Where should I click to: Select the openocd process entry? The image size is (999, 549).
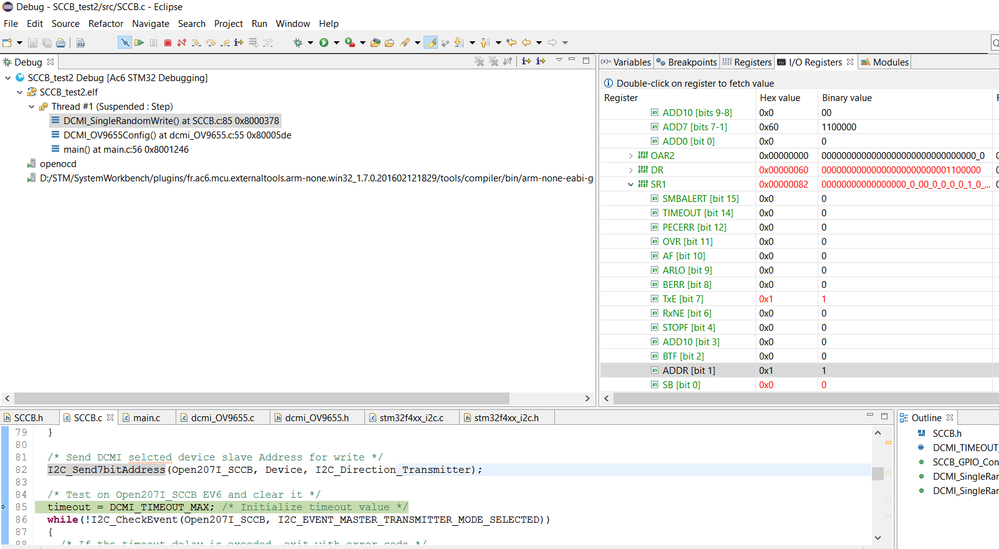58,164
